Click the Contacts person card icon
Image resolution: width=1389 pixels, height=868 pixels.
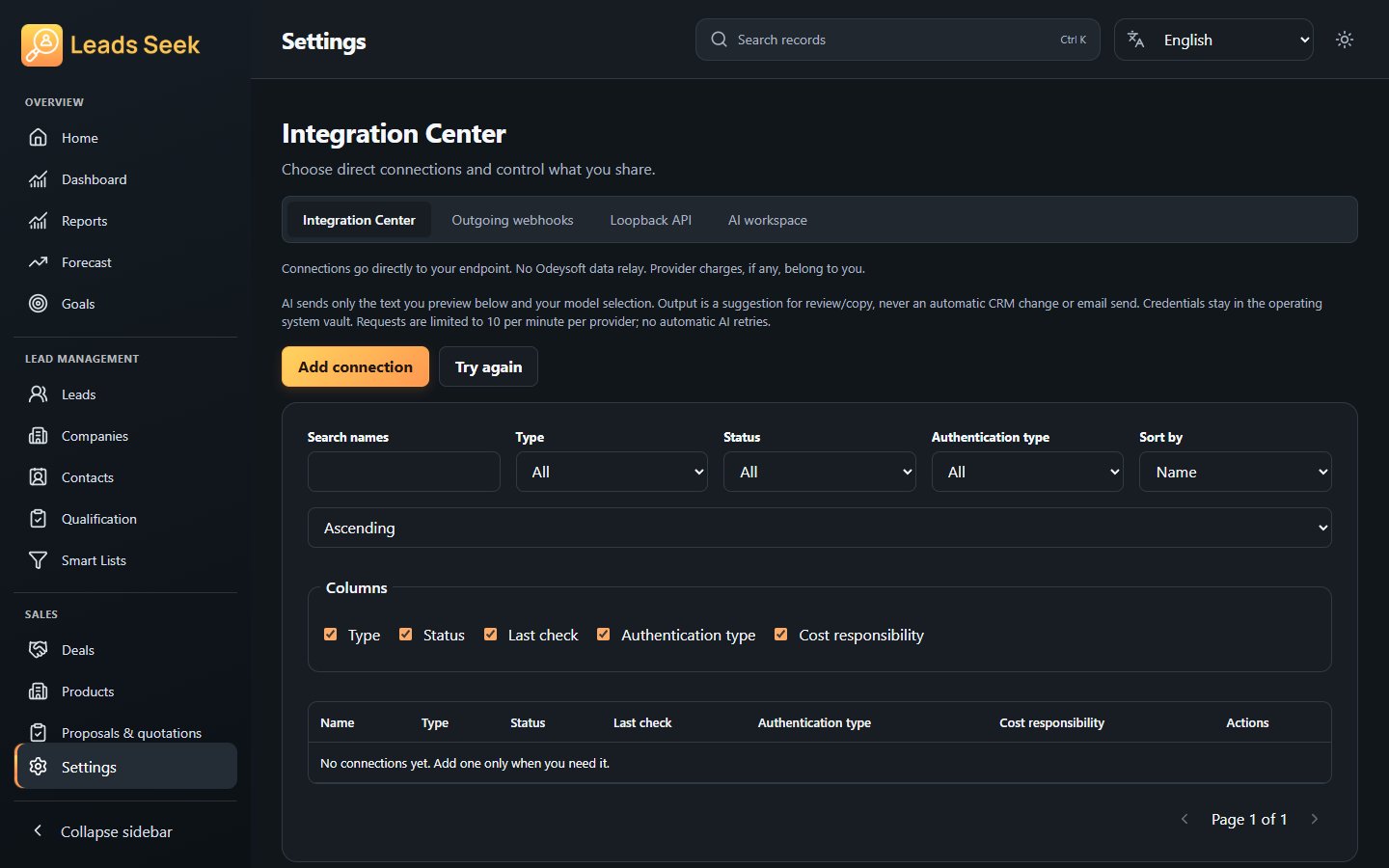pyautogui.click(x=39, y=477)
